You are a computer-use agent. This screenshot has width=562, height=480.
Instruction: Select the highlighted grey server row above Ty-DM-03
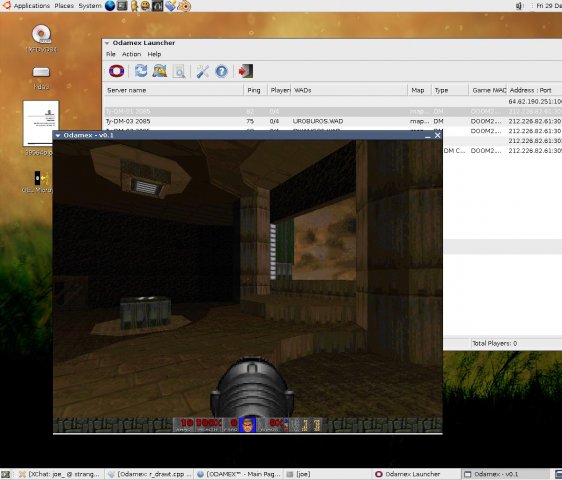tap(332, 111)
